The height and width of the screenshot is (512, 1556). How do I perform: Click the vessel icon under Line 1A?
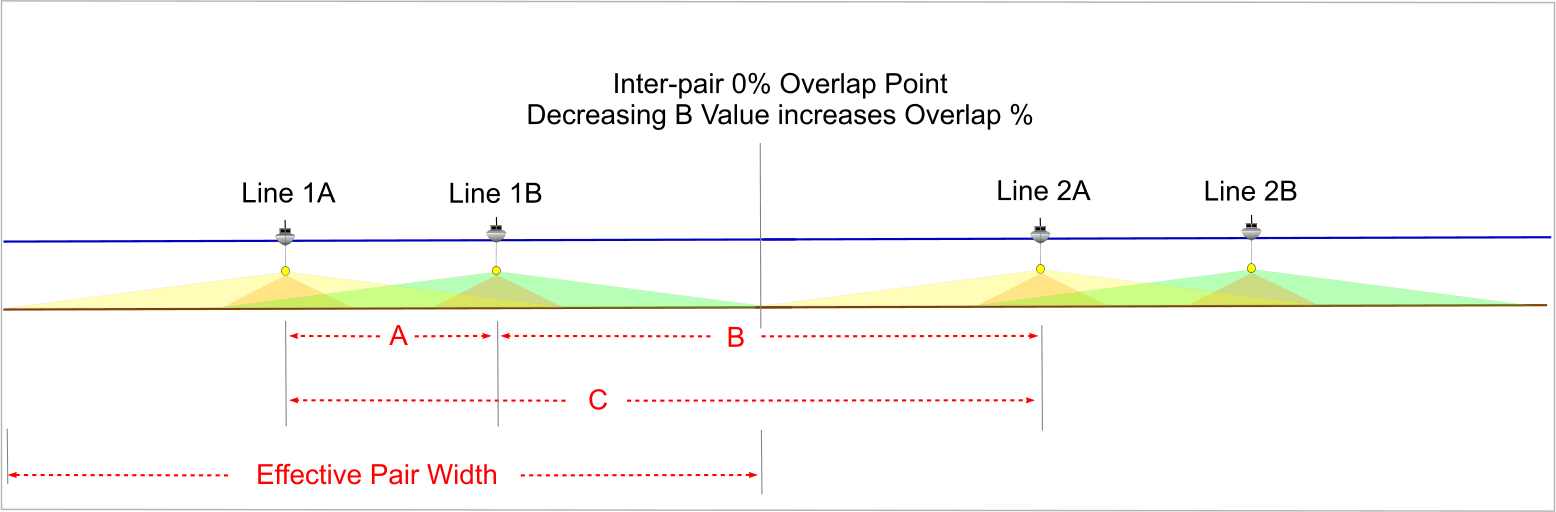pyautogui.click(x=286, y=234)
